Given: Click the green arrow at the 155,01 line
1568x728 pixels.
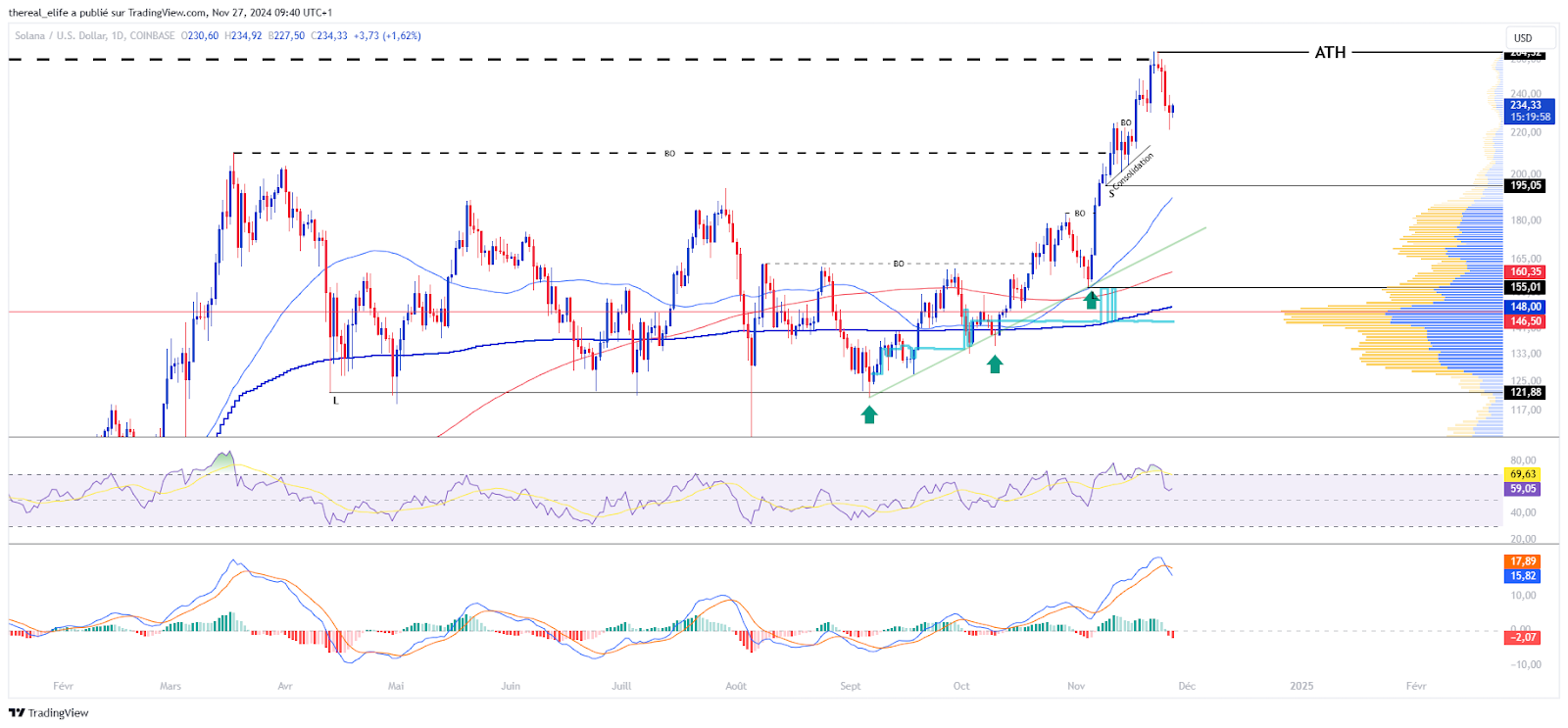Looking at the screenshot, I should [1091, 300].
